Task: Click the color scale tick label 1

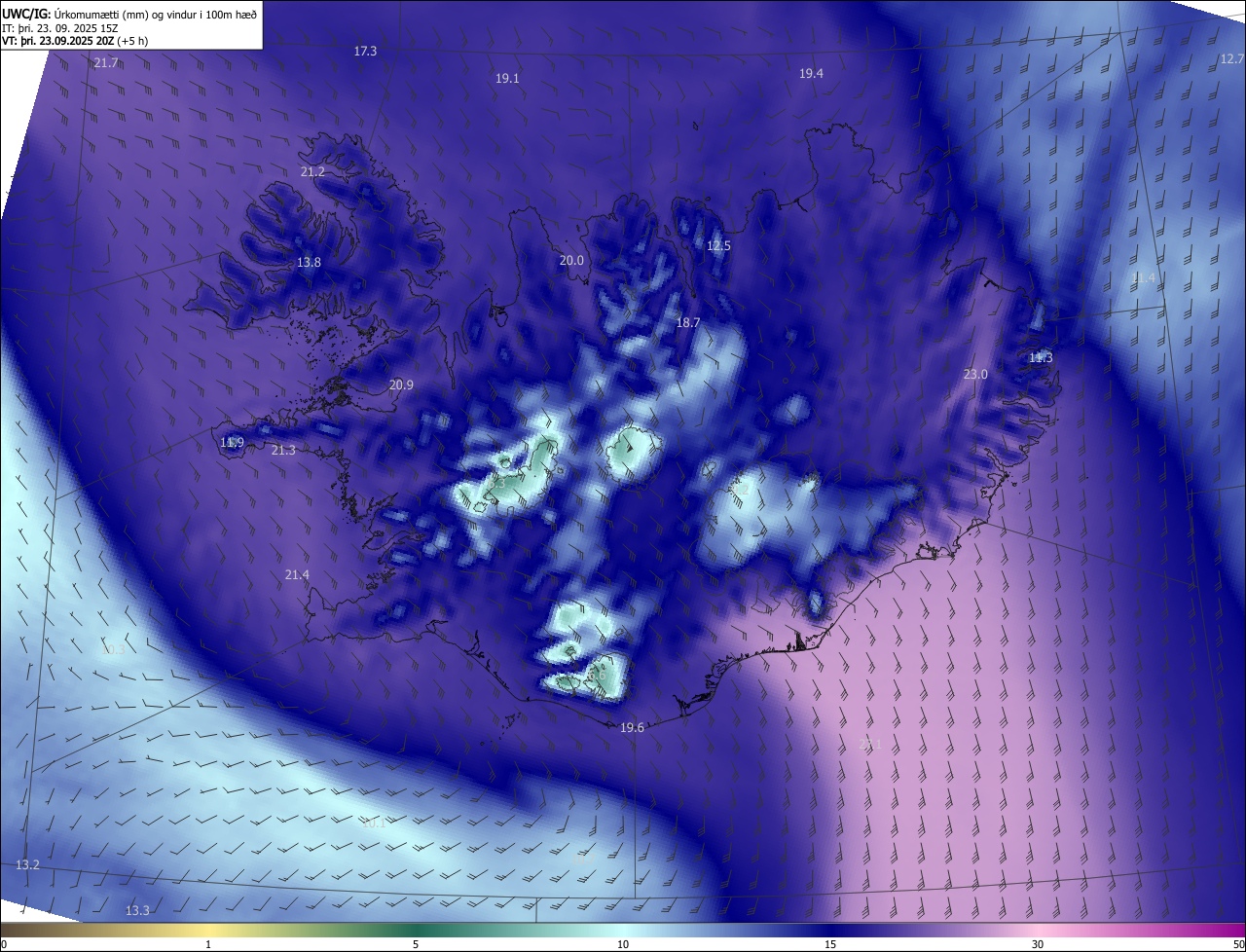Action: click(208, 944)
